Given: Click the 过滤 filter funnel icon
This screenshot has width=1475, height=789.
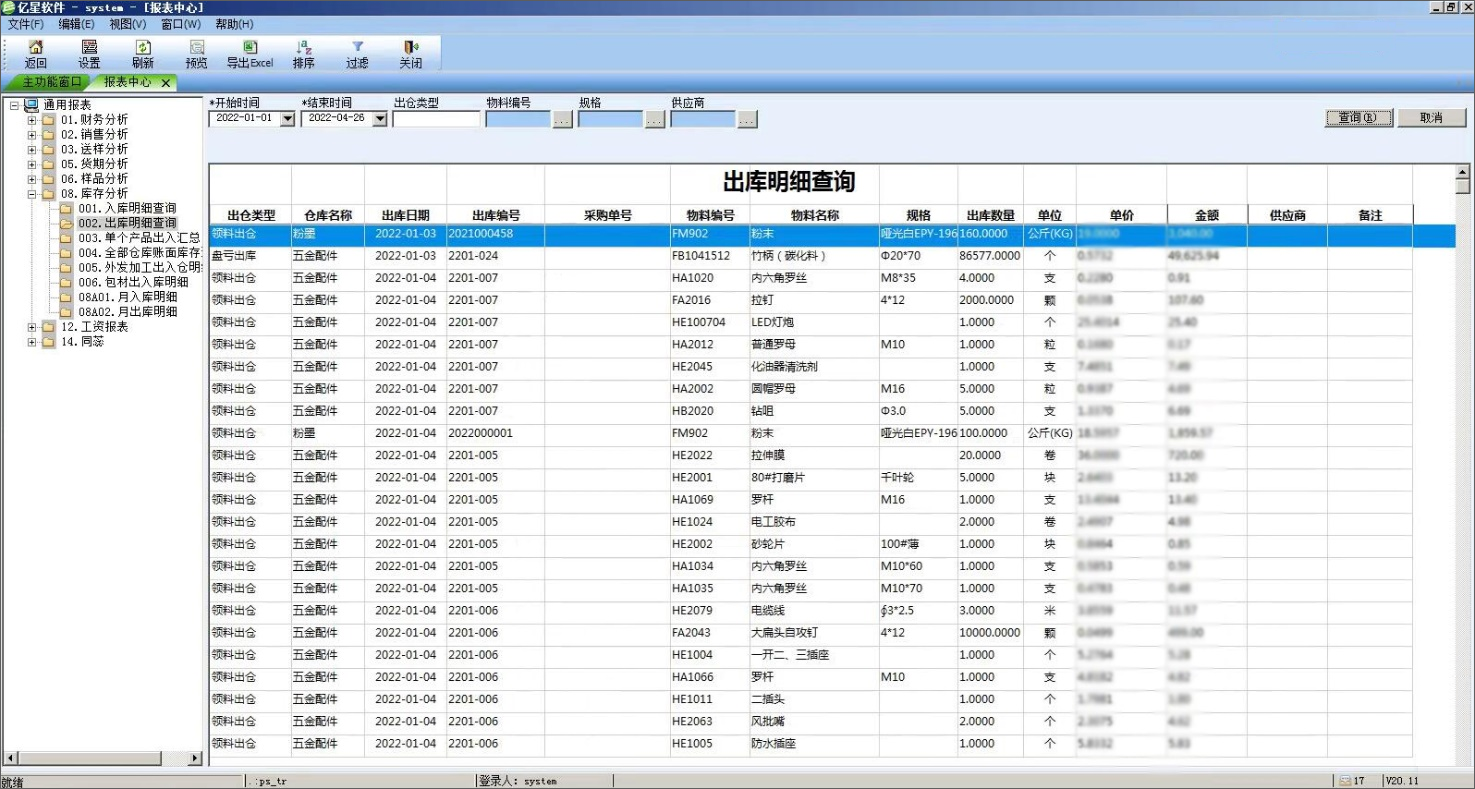Looking at the screenshot, I should (x=357, y=47).
